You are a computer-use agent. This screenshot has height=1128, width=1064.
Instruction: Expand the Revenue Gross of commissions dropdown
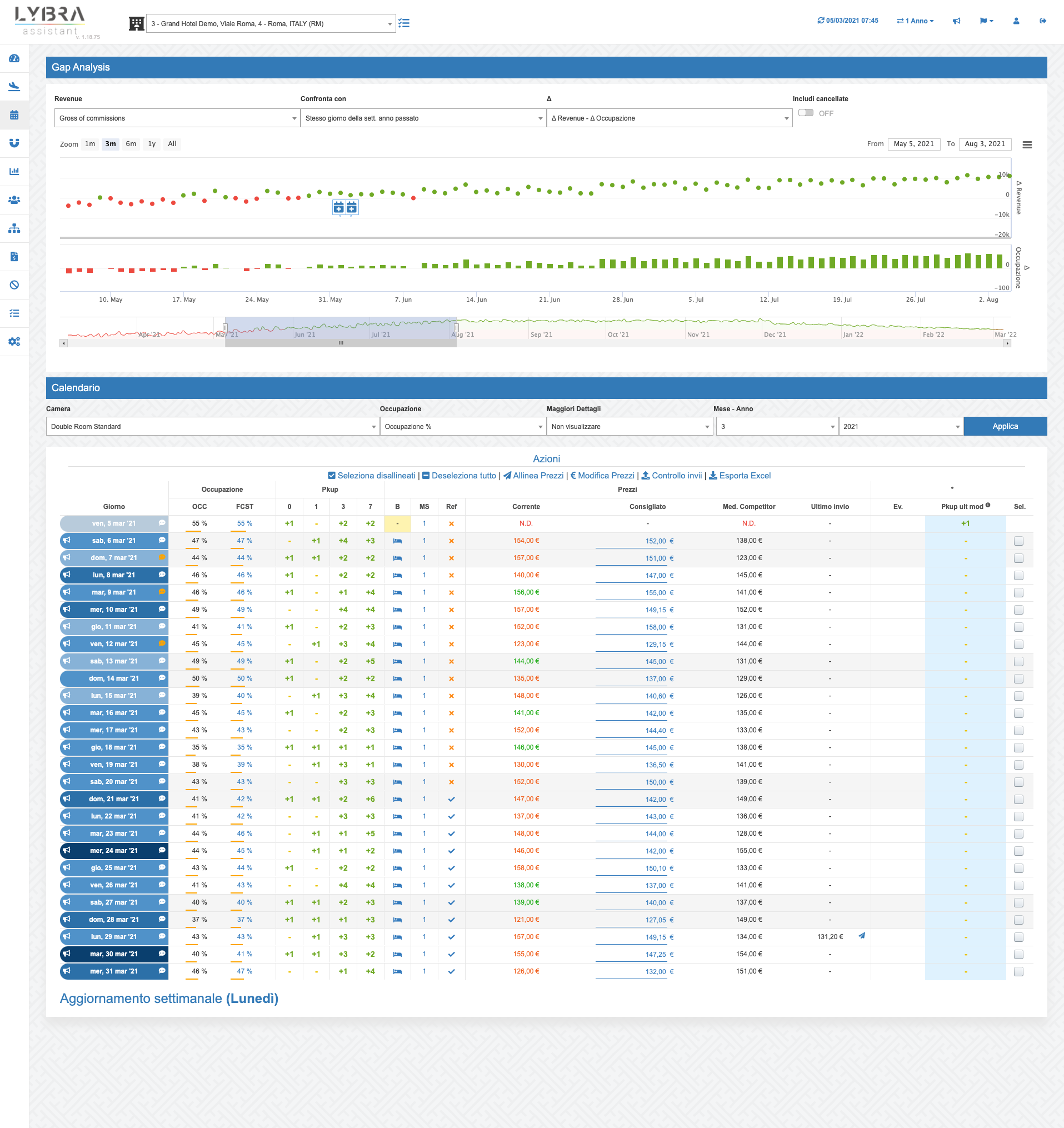177,118
